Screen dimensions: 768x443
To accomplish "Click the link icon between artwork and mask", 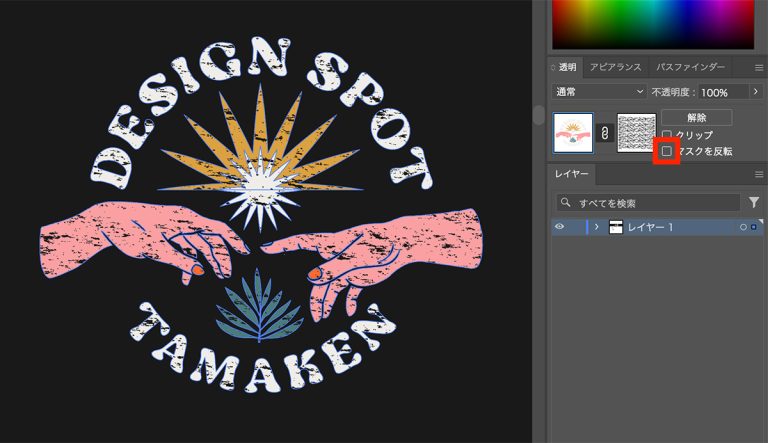I will tap(603, 133).
